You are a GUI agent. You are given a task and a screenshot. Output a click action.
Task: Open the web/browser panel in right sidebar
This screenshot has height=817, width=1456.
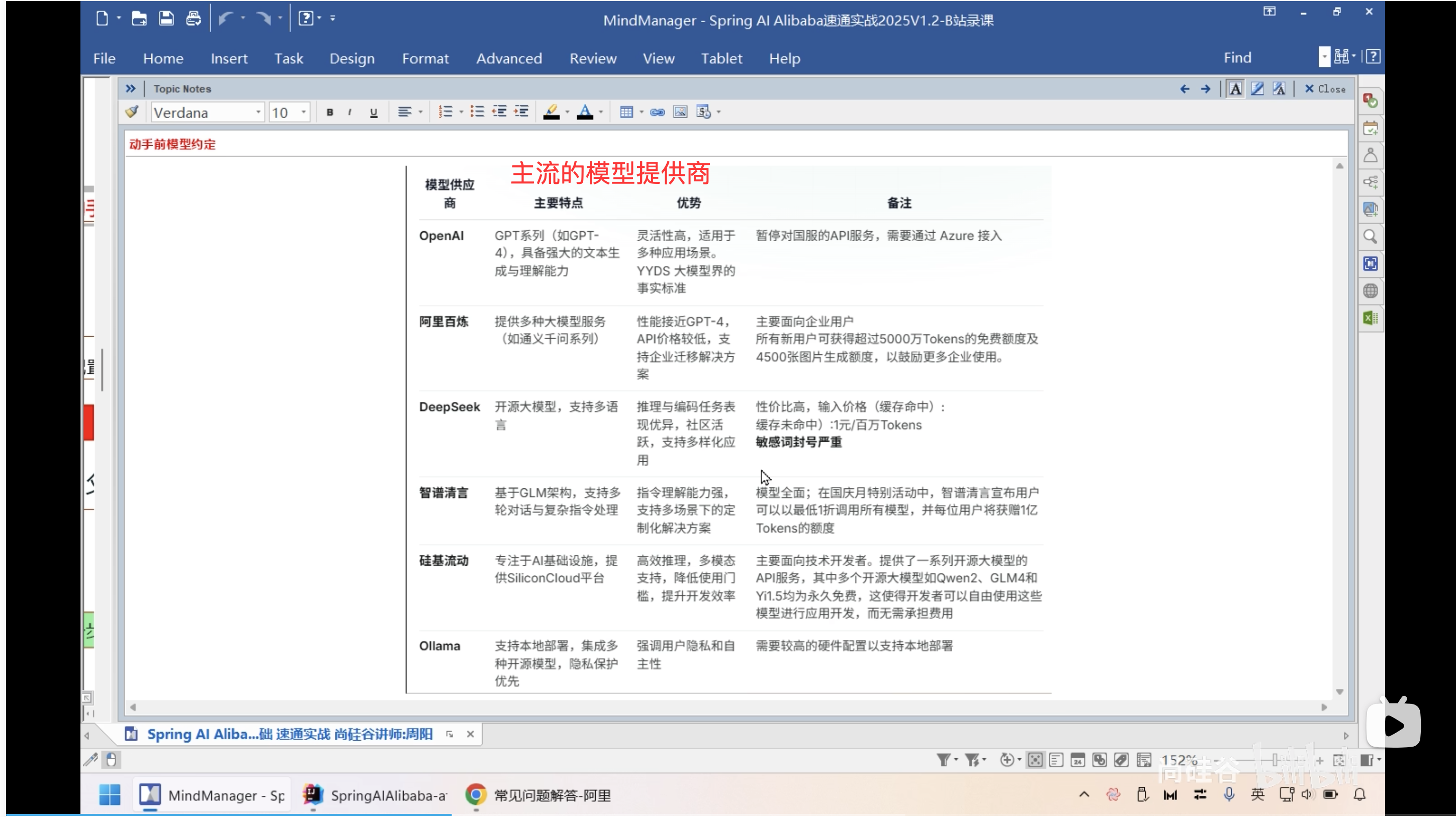1370,290
